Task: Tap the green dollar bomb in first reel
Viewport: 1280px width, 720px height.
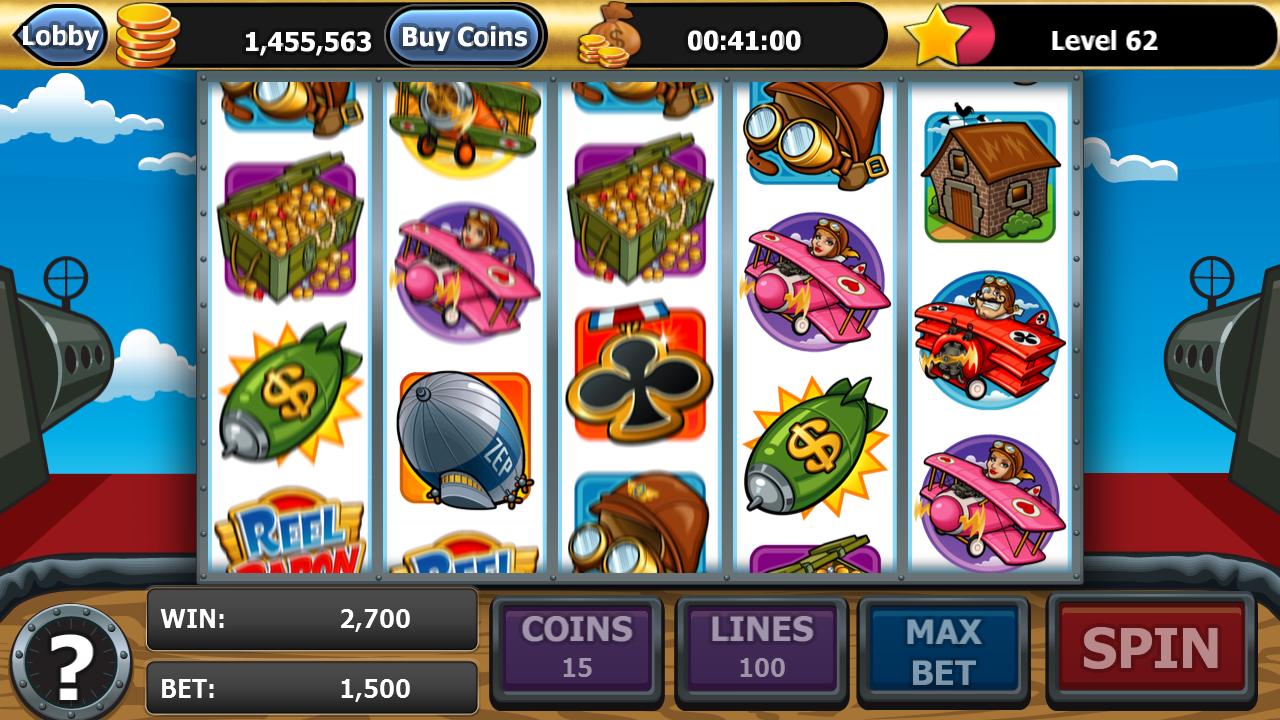Action: click(289, 393)
